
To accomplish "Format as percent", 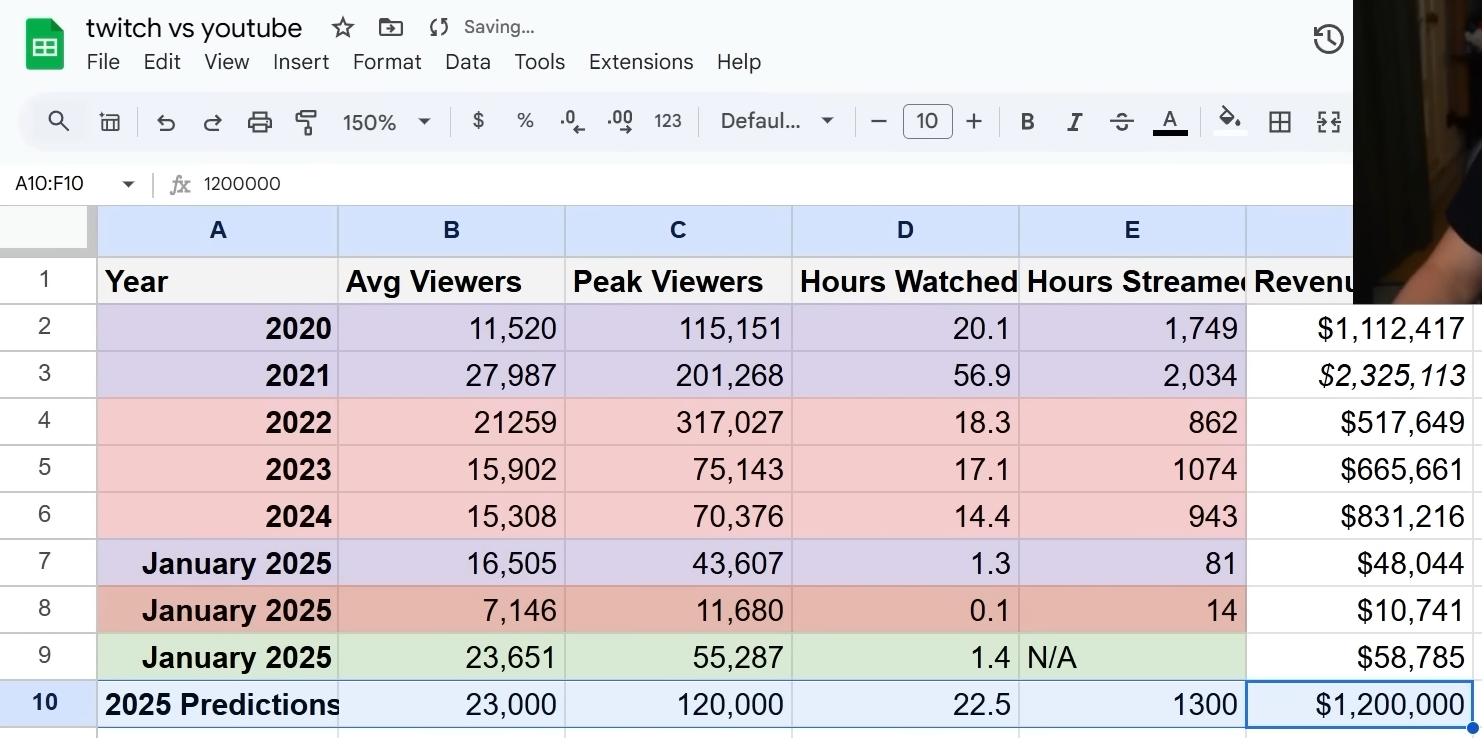I will [x=525, y=121].
